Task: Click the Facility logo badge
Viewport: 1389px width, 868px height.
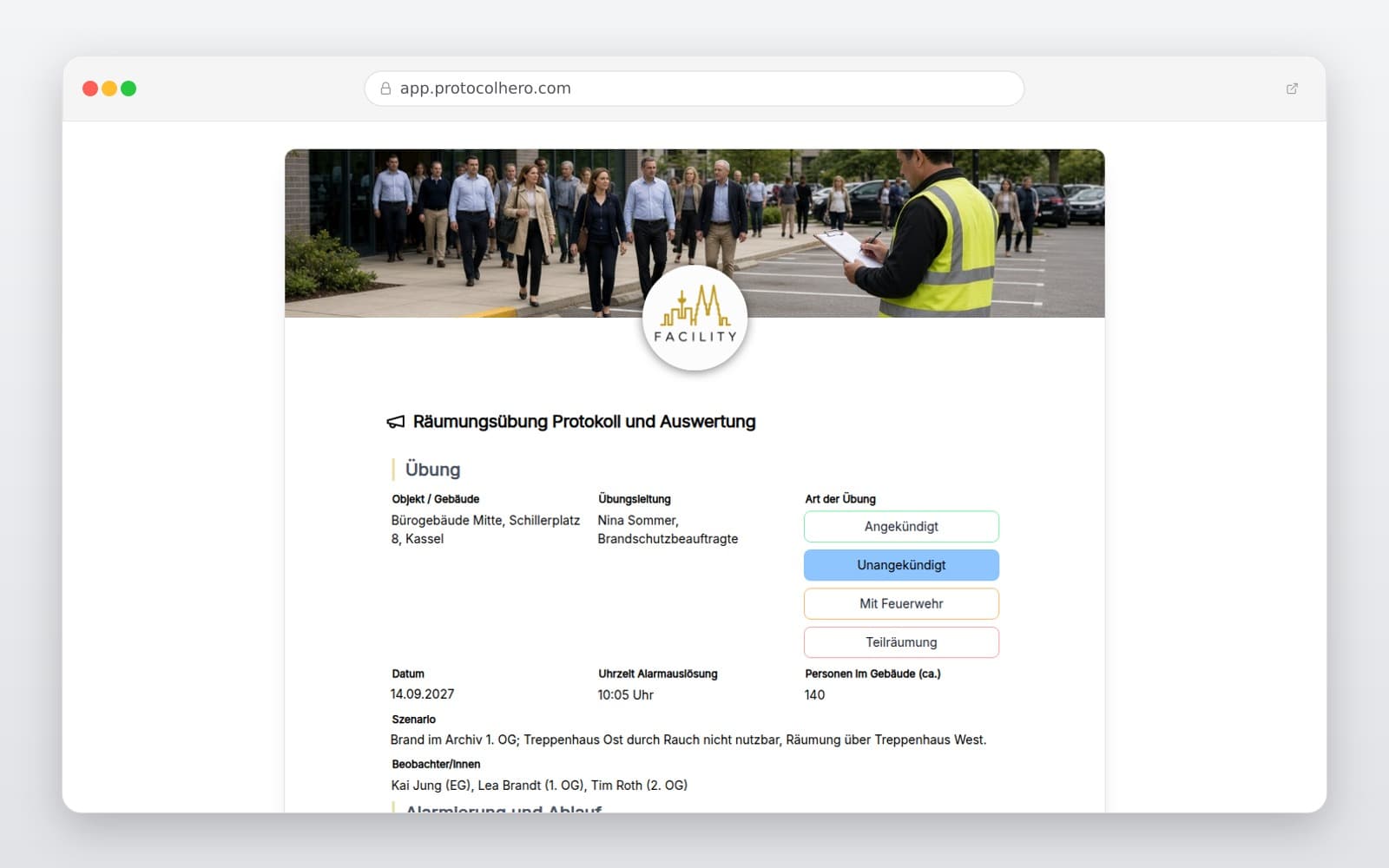Action: point(694,319)
